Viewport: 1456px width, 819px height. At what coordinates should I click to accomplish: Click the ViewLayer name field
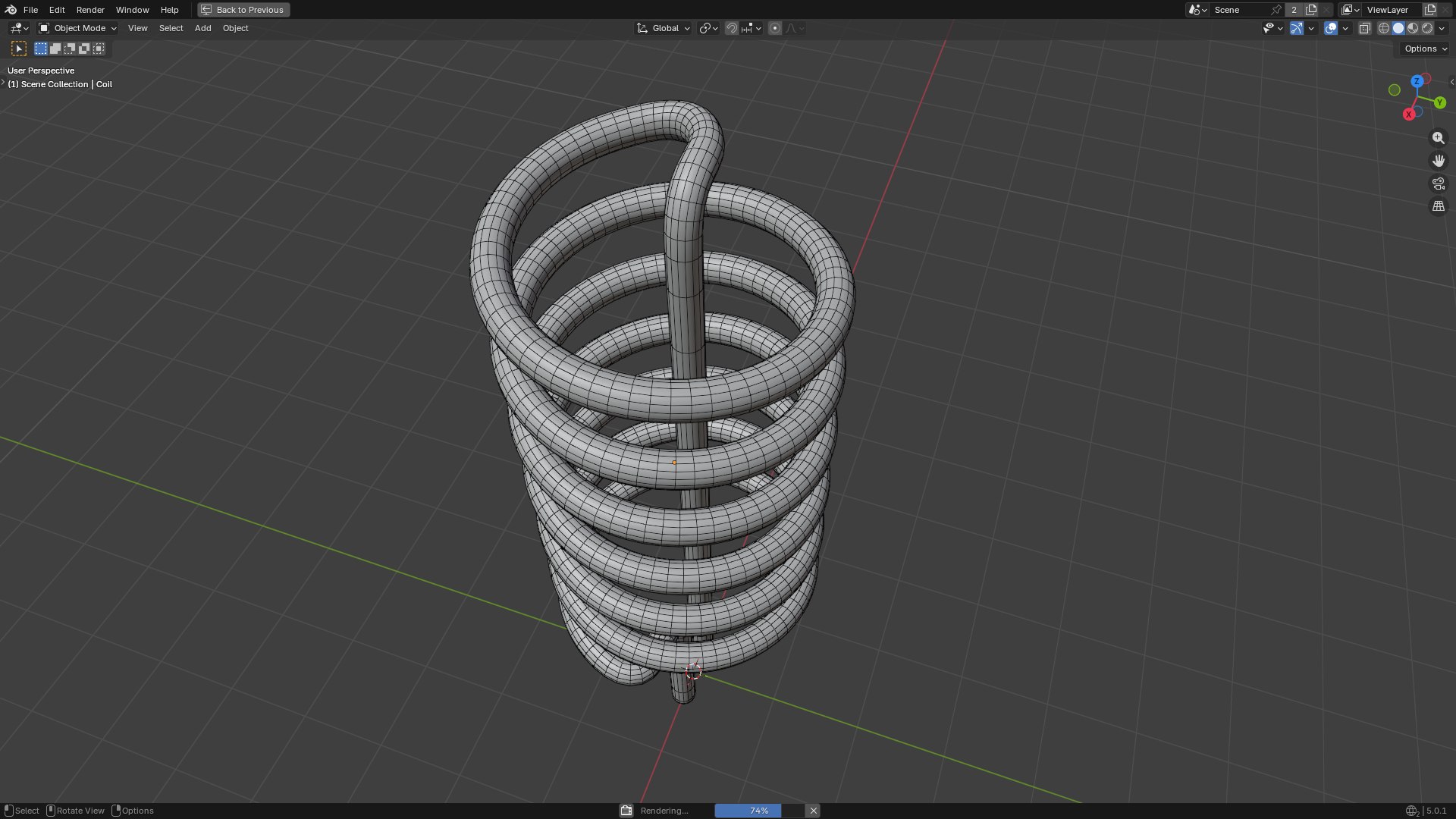(x=1391, y=10)
